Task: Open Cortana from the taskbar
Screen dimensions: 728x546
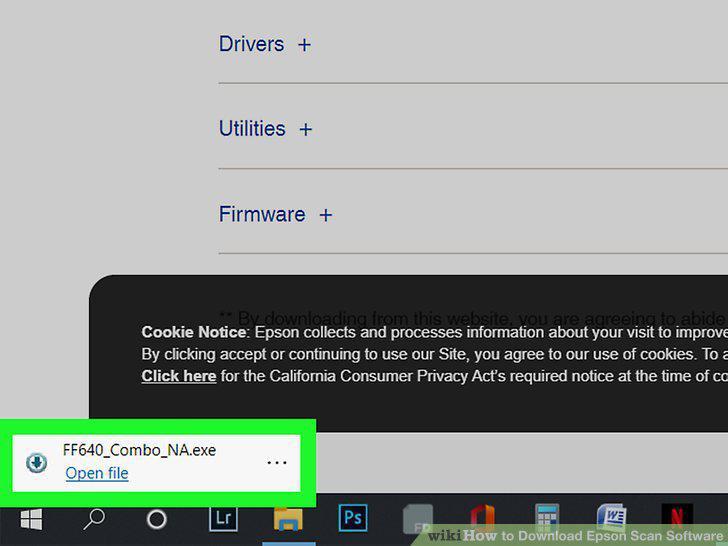Action: click(156, 520)
